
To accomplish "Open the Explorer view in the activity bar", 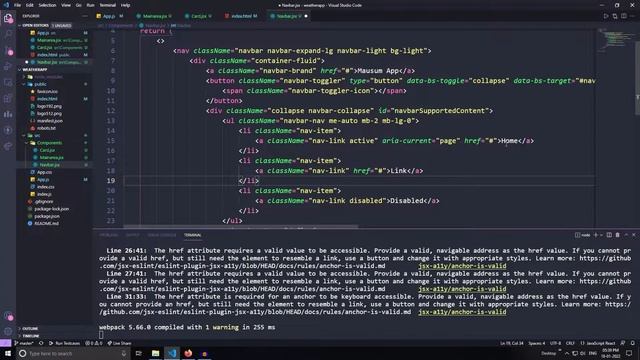I will pos(8,18).
